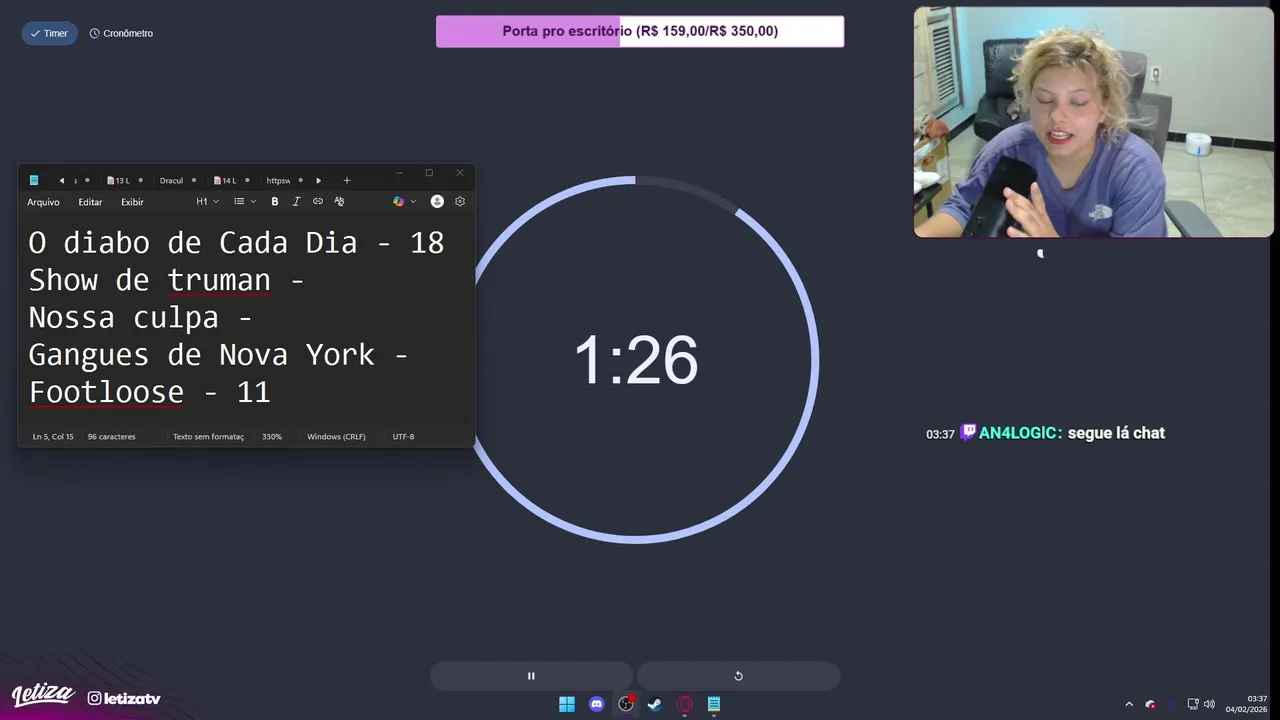Click the 'segue lá chat' message text

tap(1116, 433)
